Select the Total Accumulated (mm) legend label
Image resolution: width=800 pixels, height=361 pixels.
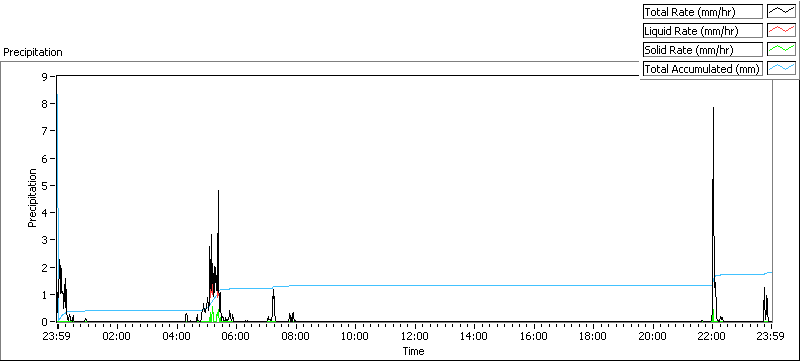[x=703, y=68]
